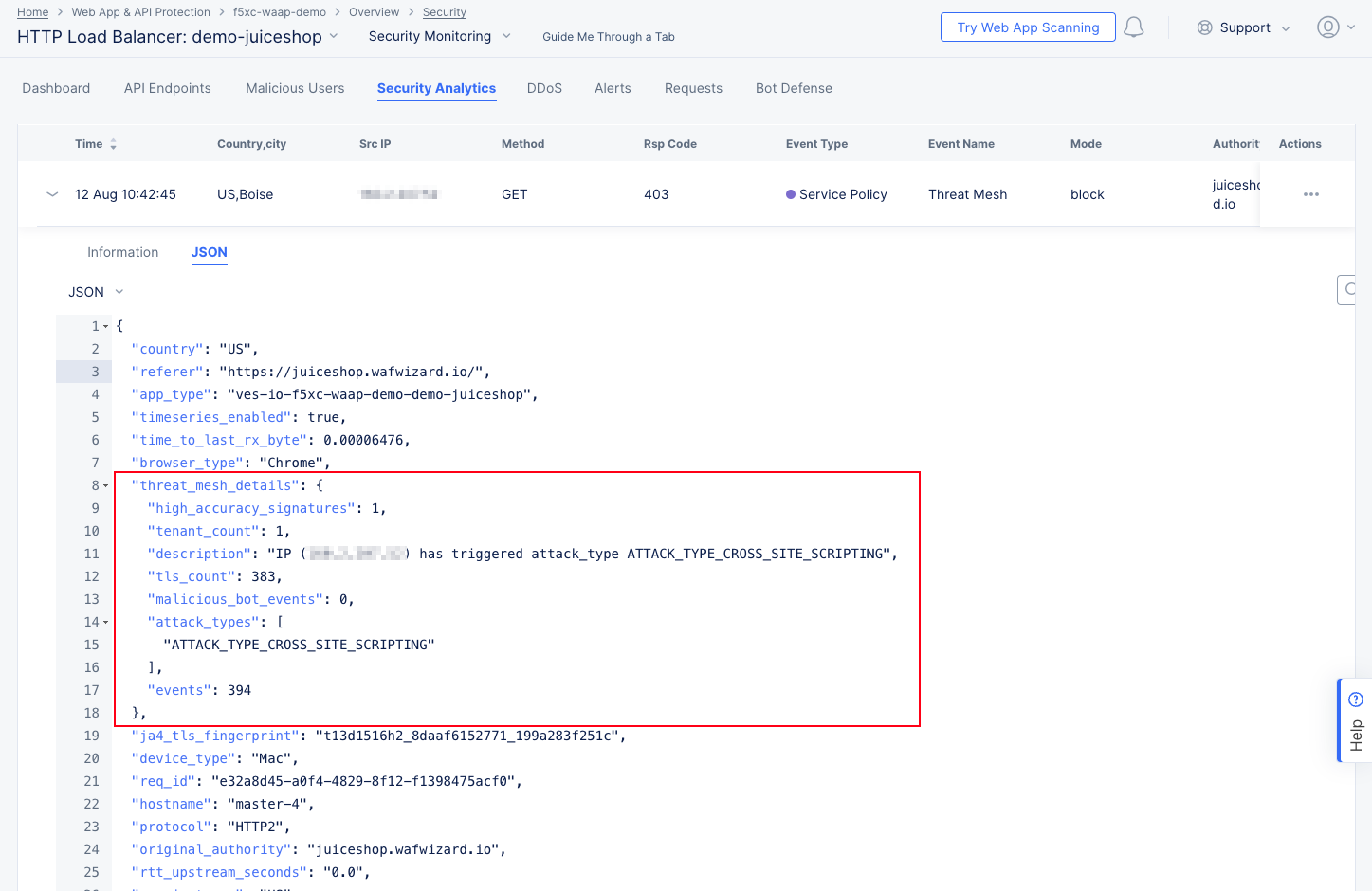Viewport: 1372px width, 891px height.
Task: Open the JSON format dropdown above the code
Action: (95, 291)
